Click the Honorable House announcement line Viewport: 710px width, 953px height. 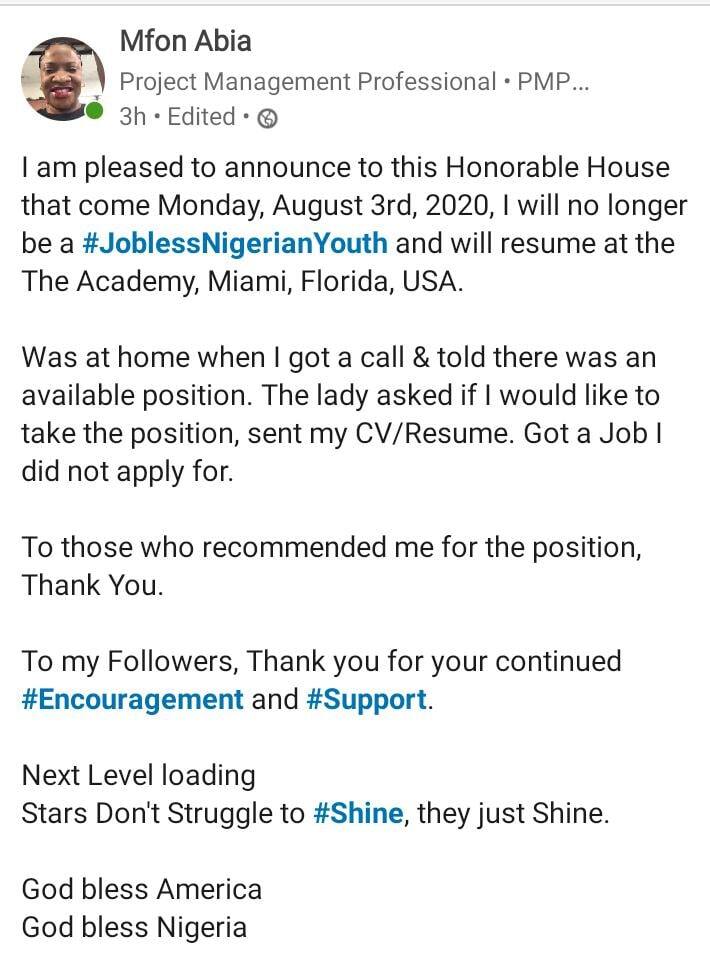click(345, 168)
